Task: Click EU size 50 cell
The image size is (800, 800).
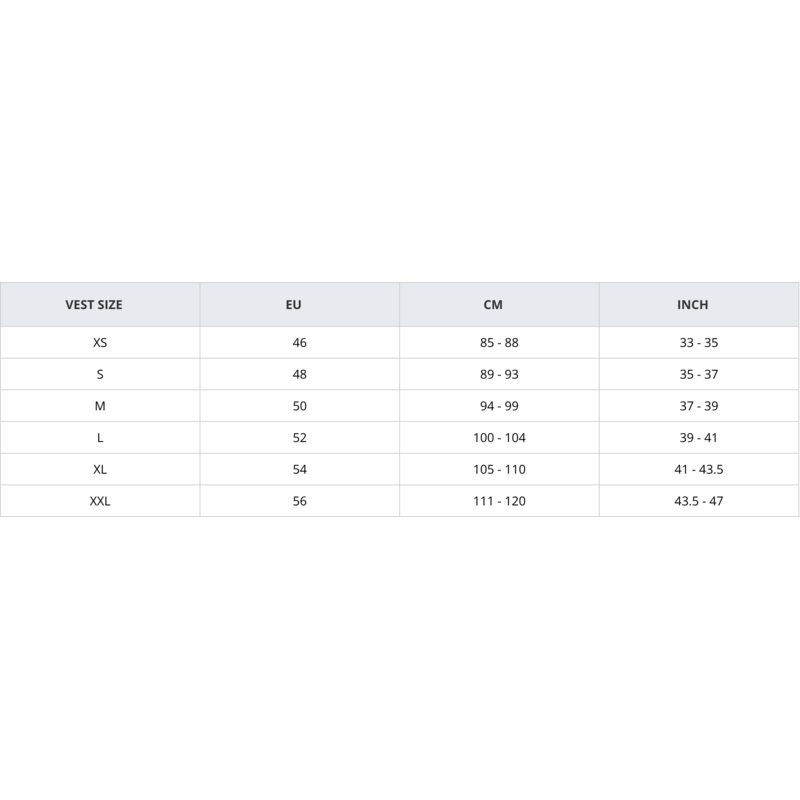Action: point(300,406)
